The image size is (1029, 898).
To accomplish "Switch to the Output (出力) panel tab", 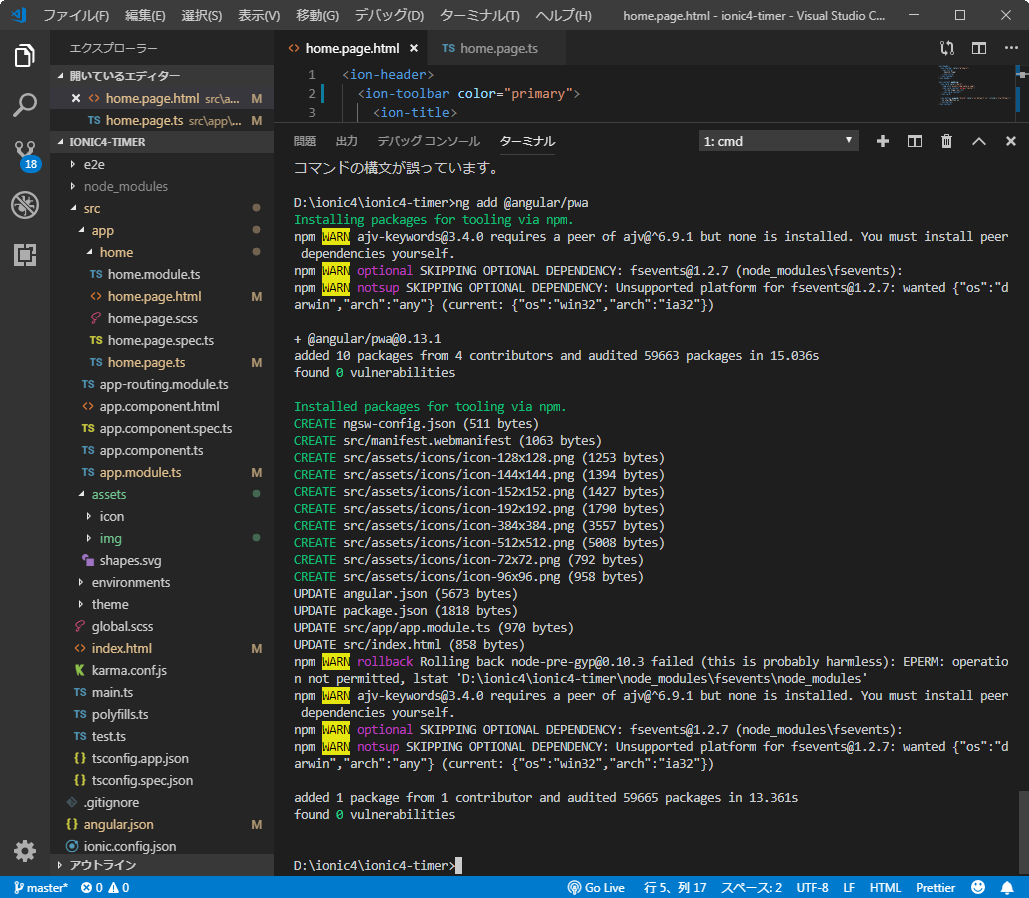I will click(346, 141).
